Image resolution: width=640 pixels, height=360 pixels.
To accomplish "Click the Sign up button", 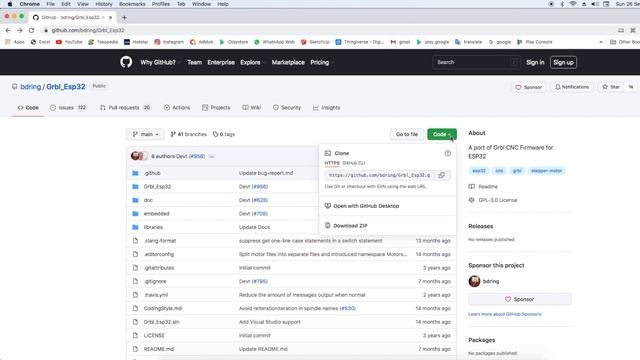I will coord(563,62).
